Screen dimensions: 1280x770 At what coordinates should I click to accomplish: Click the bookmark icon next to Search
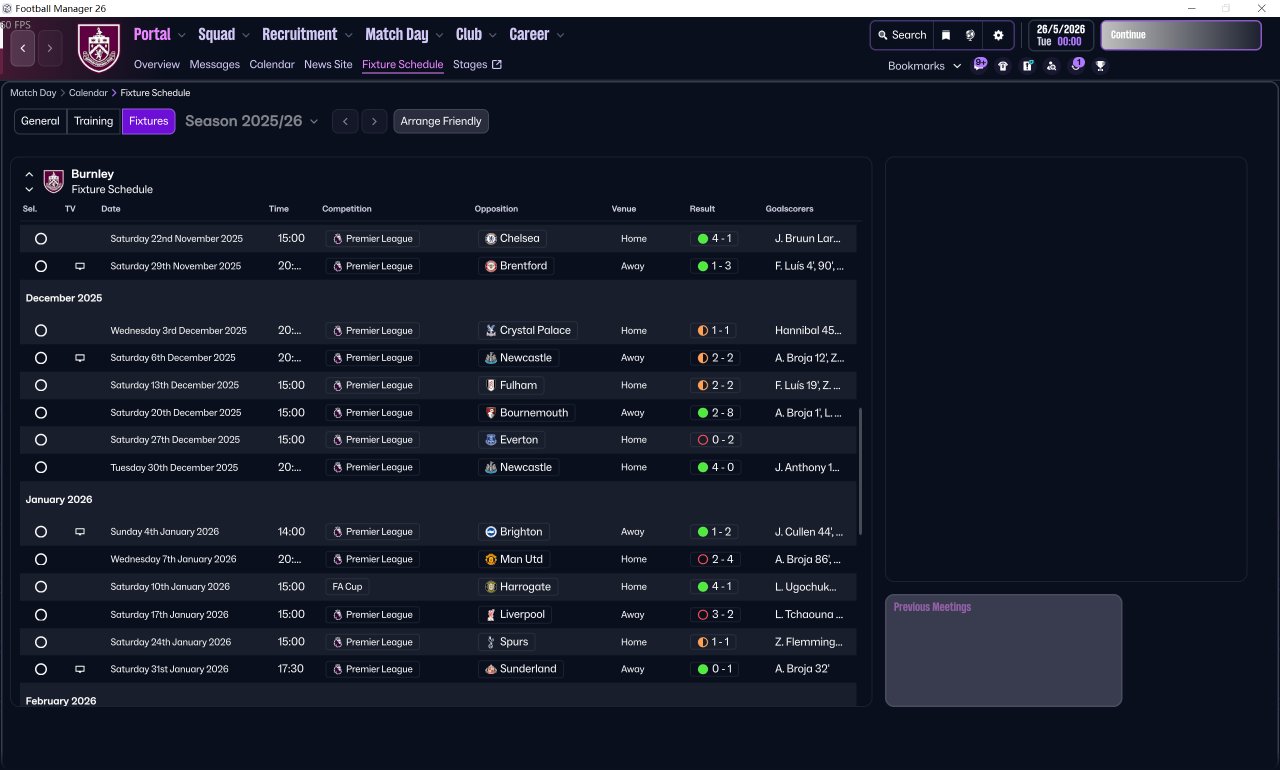pyautogui.click(x=946, y=35)
